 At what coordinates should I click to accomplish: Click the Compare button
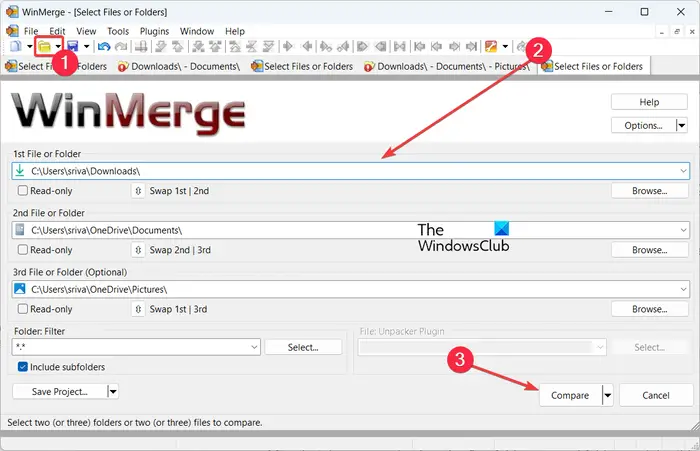[x=570, y=395]
